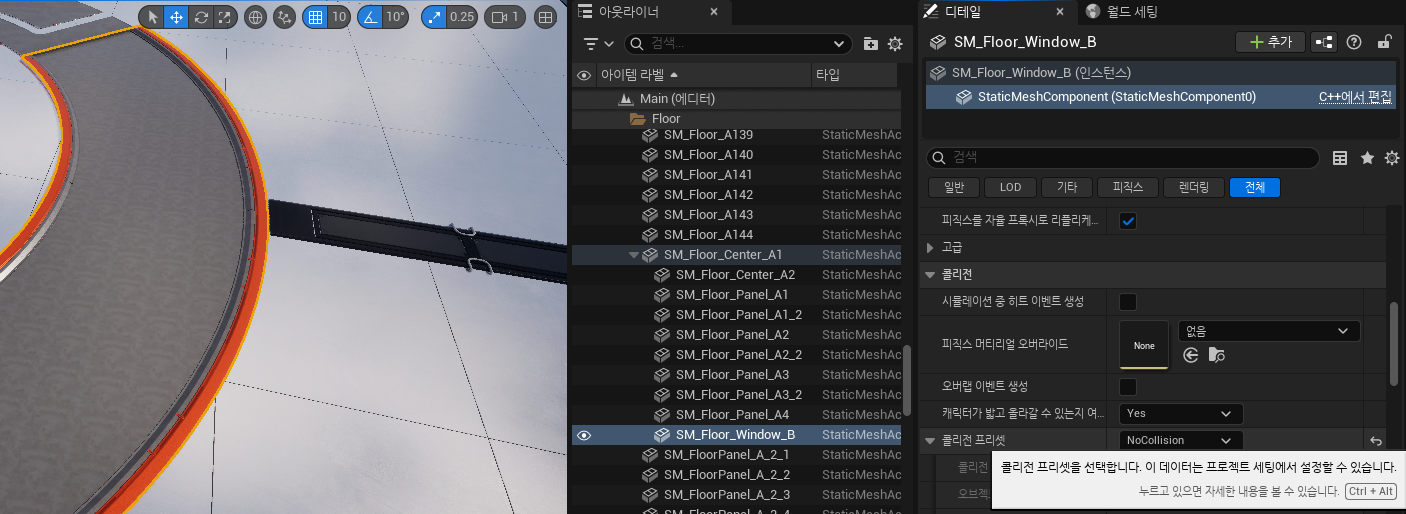Open grid snap size value 10
1406x514 pixels.
click(339, 17)
